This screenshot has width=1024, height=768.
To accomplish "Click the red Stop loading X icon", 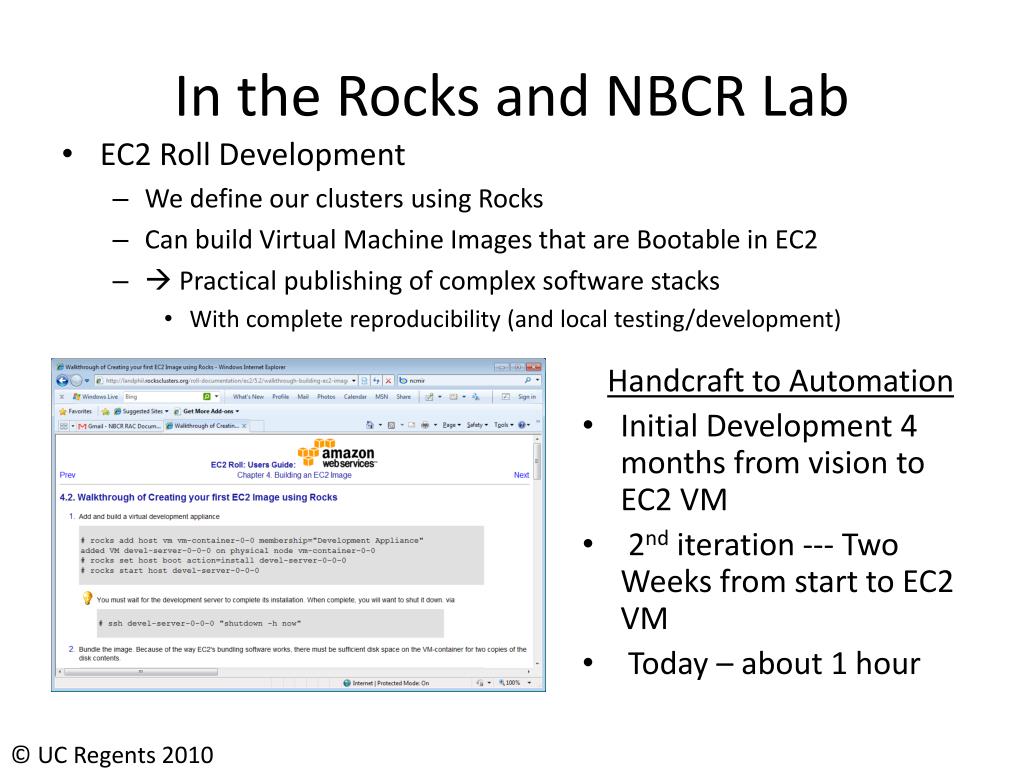I will pyautogui.click(x=388, y=380).
